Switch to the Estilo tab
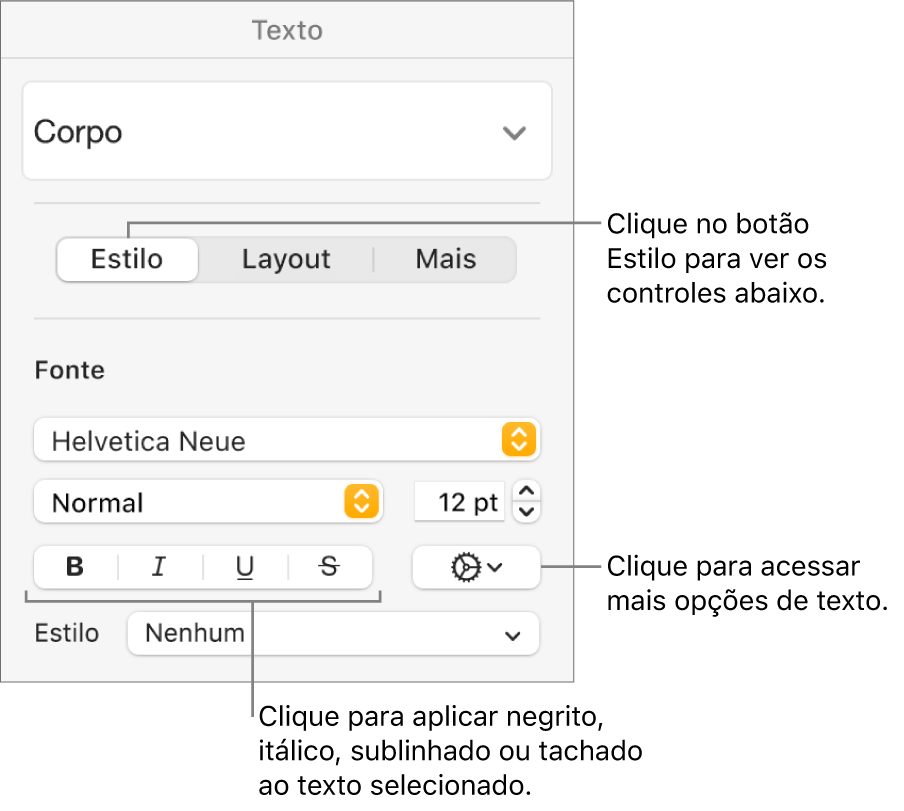The width and height of the screenshot is (904, 811). click(x=127, y=259)
